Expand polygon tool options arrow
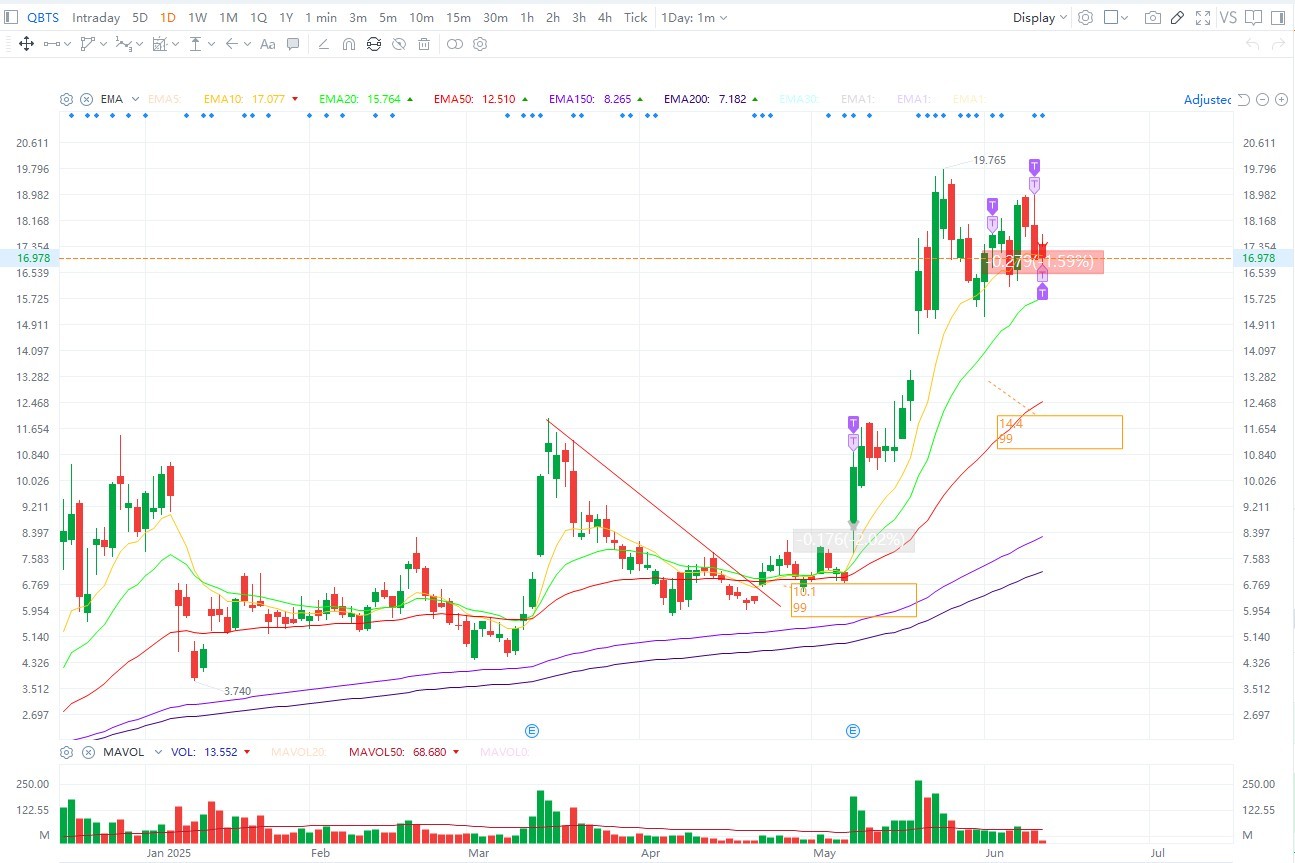This screenshot has width=1295, height=863. point(103,44)
